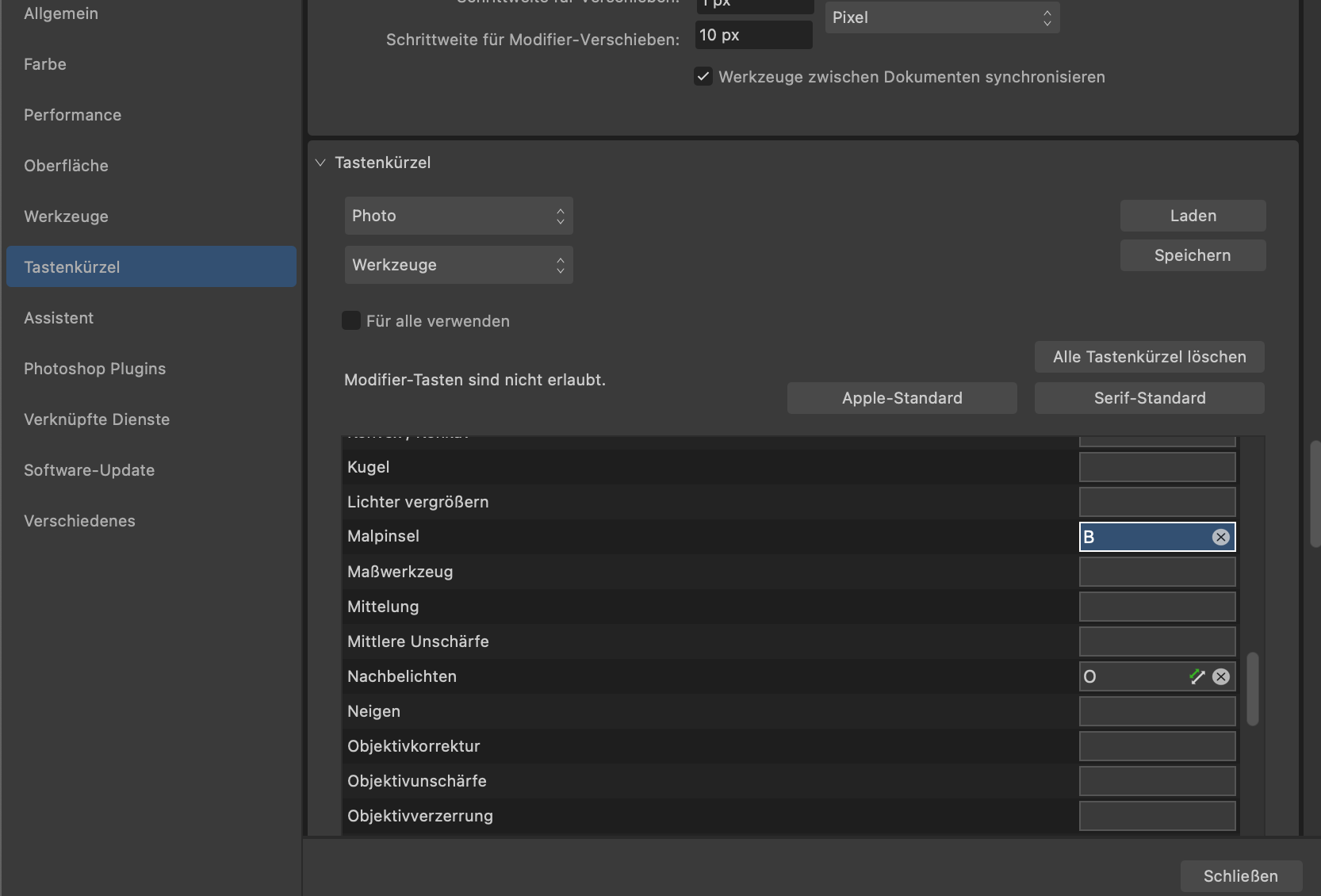Collapse the Tastenkürzel section chevron
Viewport: 1321px width, 896px height.
(x=320, y=163)
